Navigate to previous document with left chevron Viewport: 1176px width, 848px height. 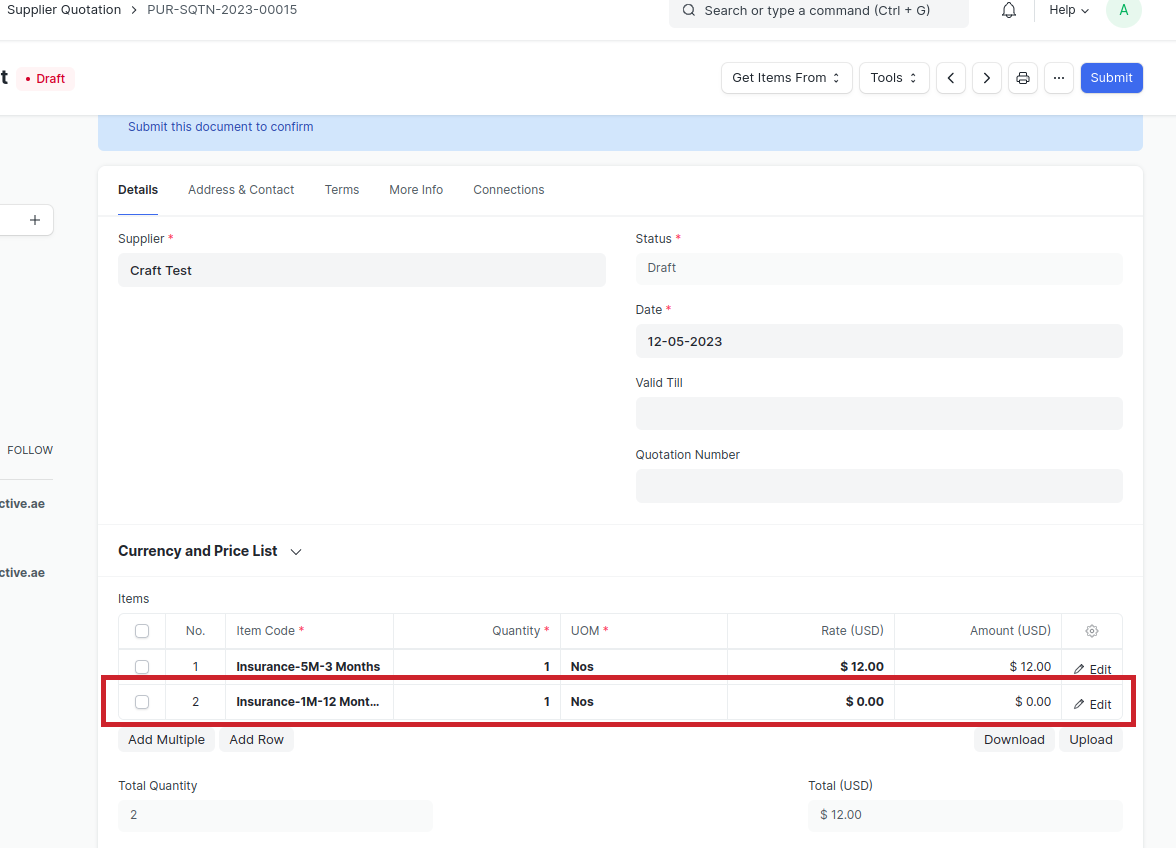tap(950, 77)
